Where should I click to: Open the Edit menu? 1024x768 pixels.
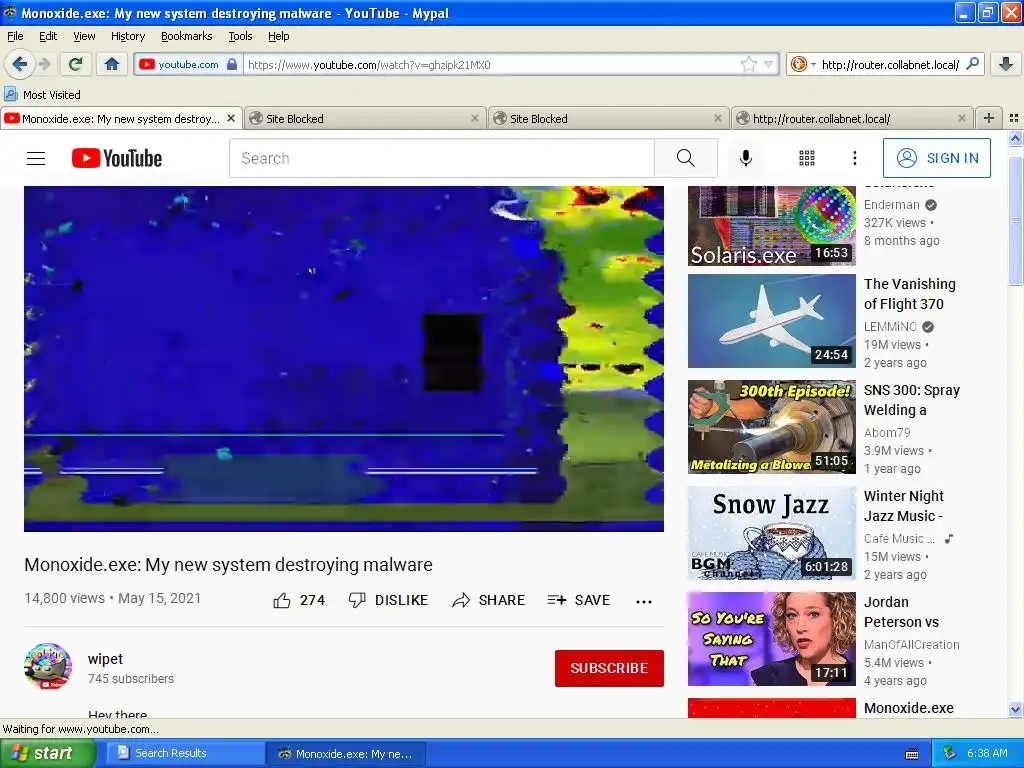(48, 36)
